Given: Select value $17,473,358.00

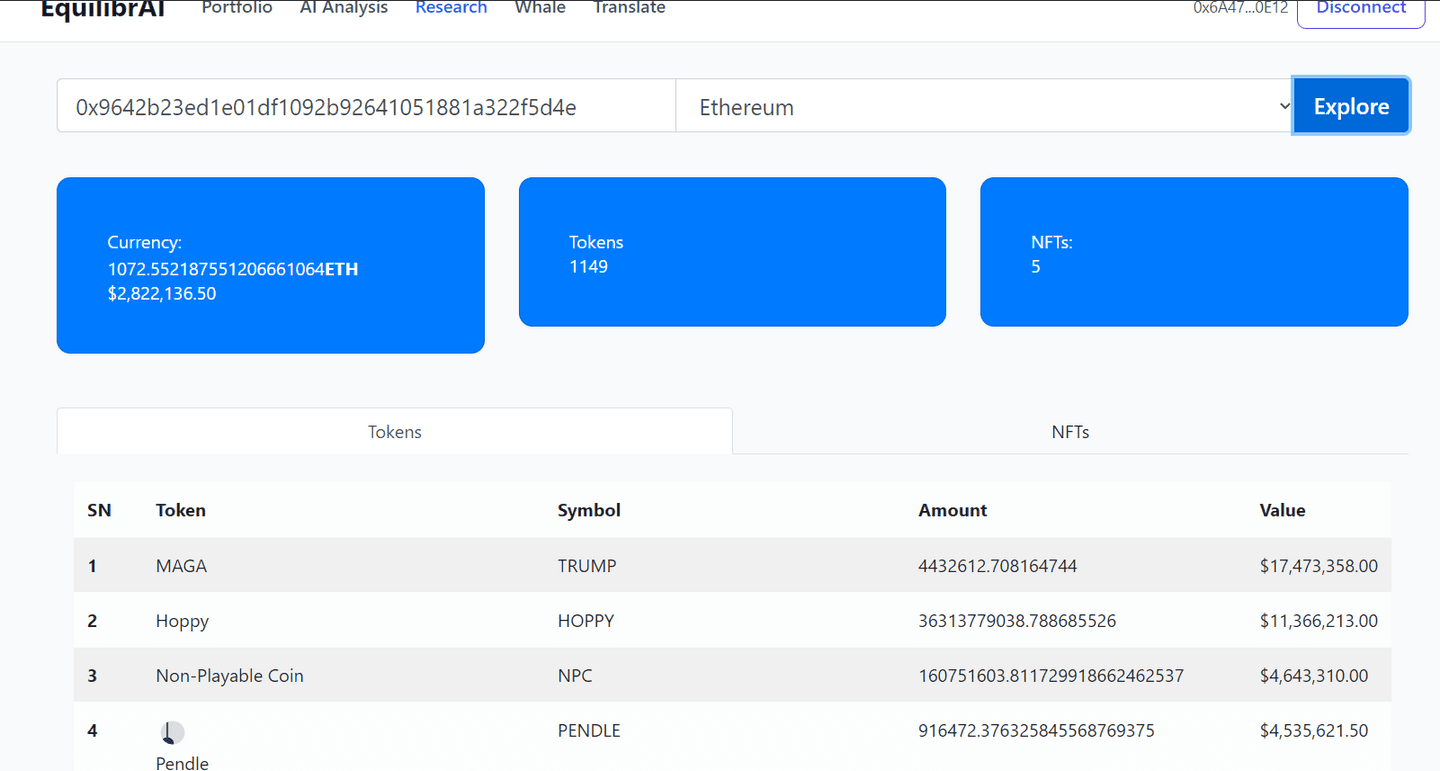Looking at the screenshot, I should pos(1319,566).
